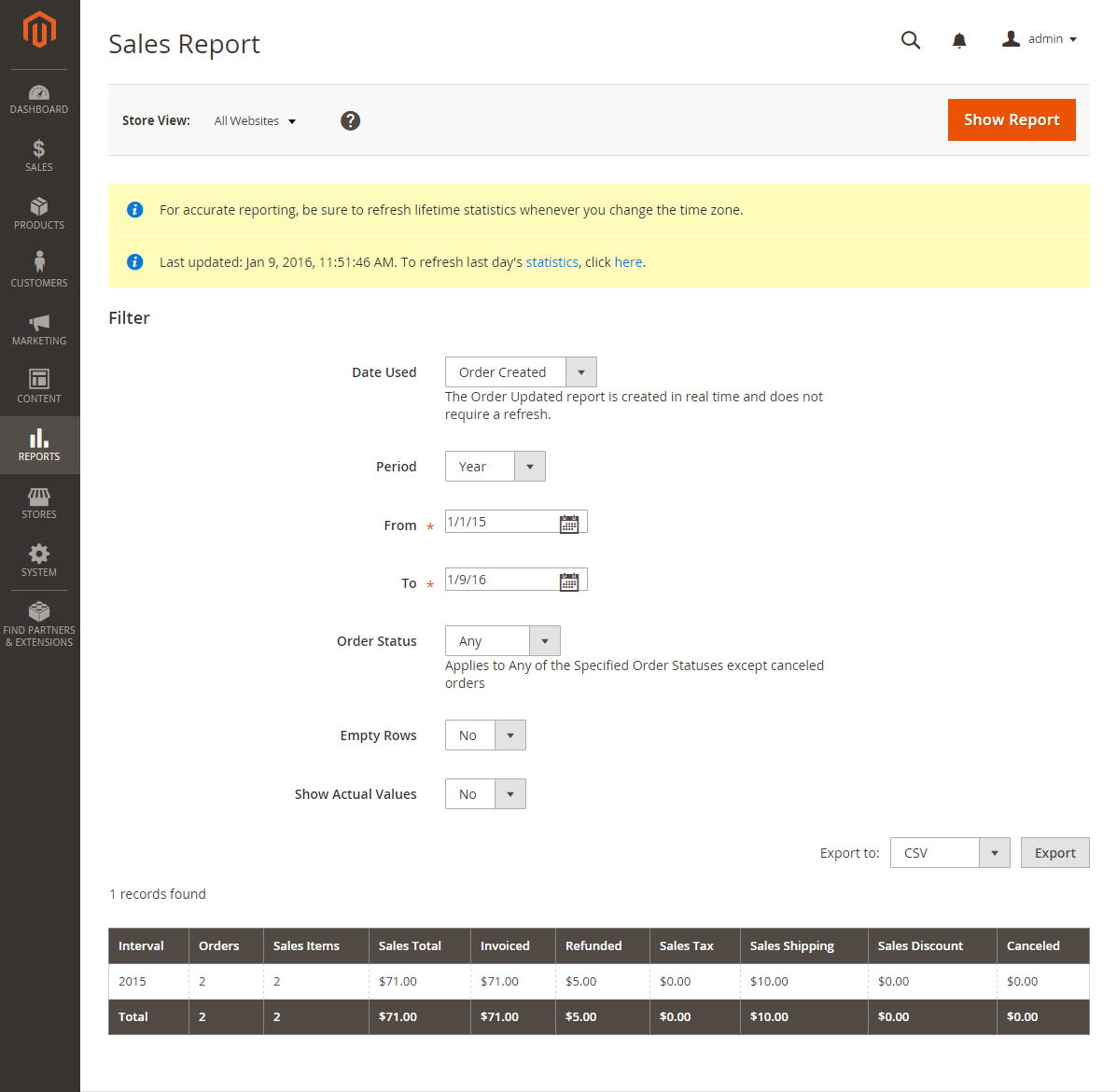
Task: Click the Show Report button
Action: point(1012,119)
